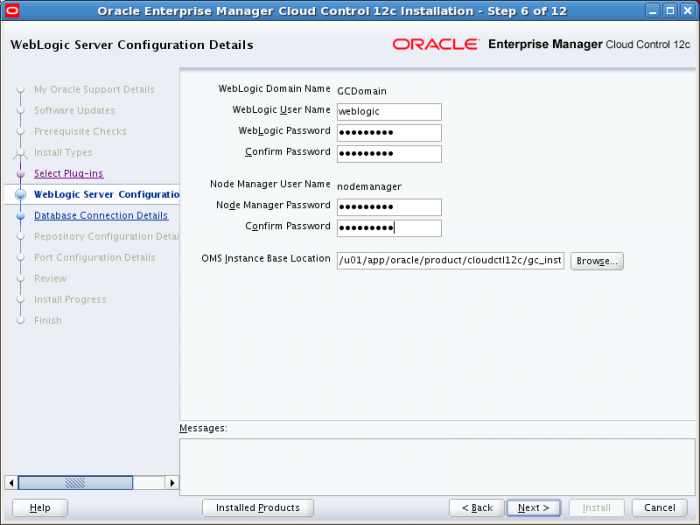
Task: Click the nodemanager user name value
Action: [x=369, y=187]
